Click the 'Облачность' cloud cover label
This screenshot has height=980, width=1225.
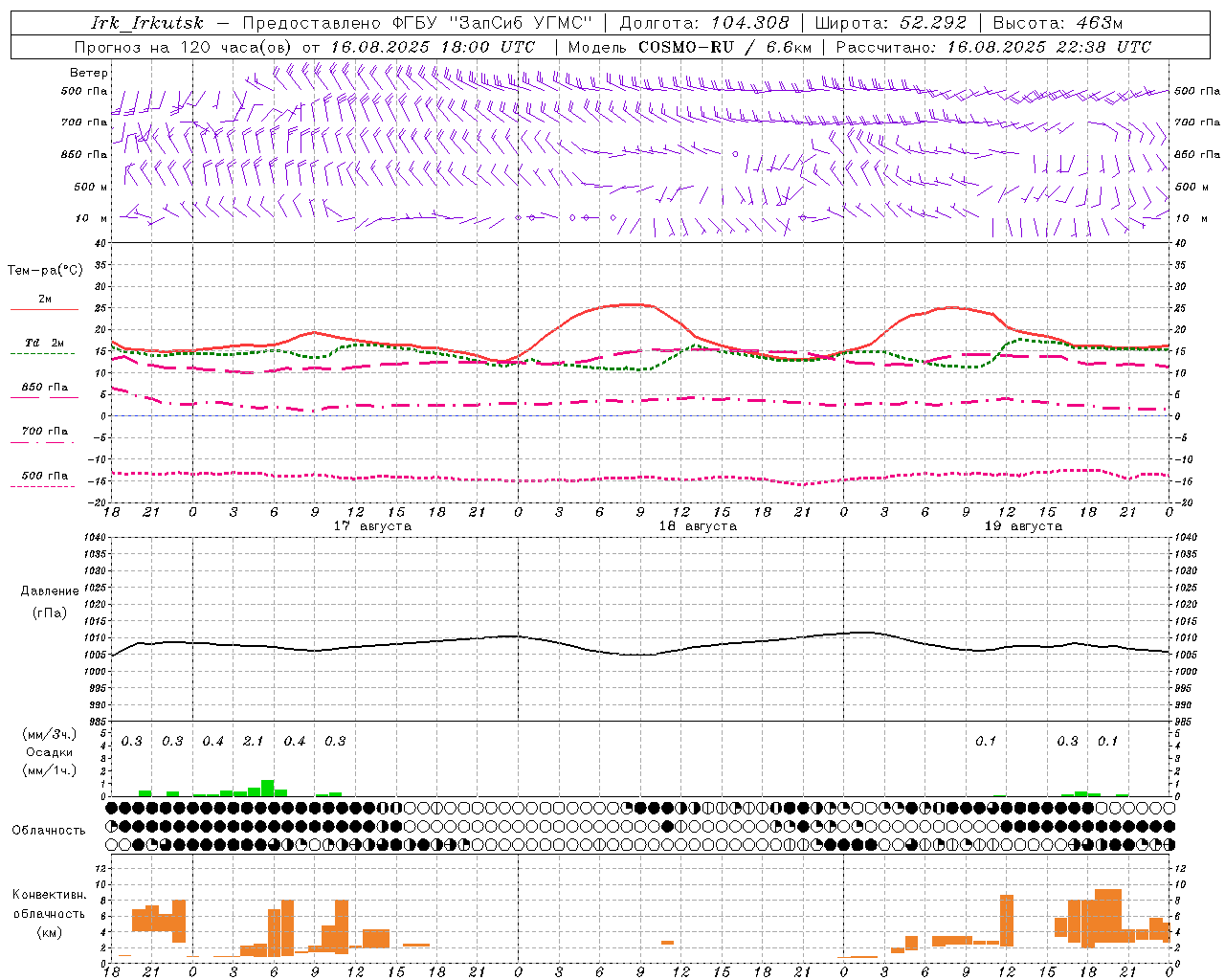[49, 831]
